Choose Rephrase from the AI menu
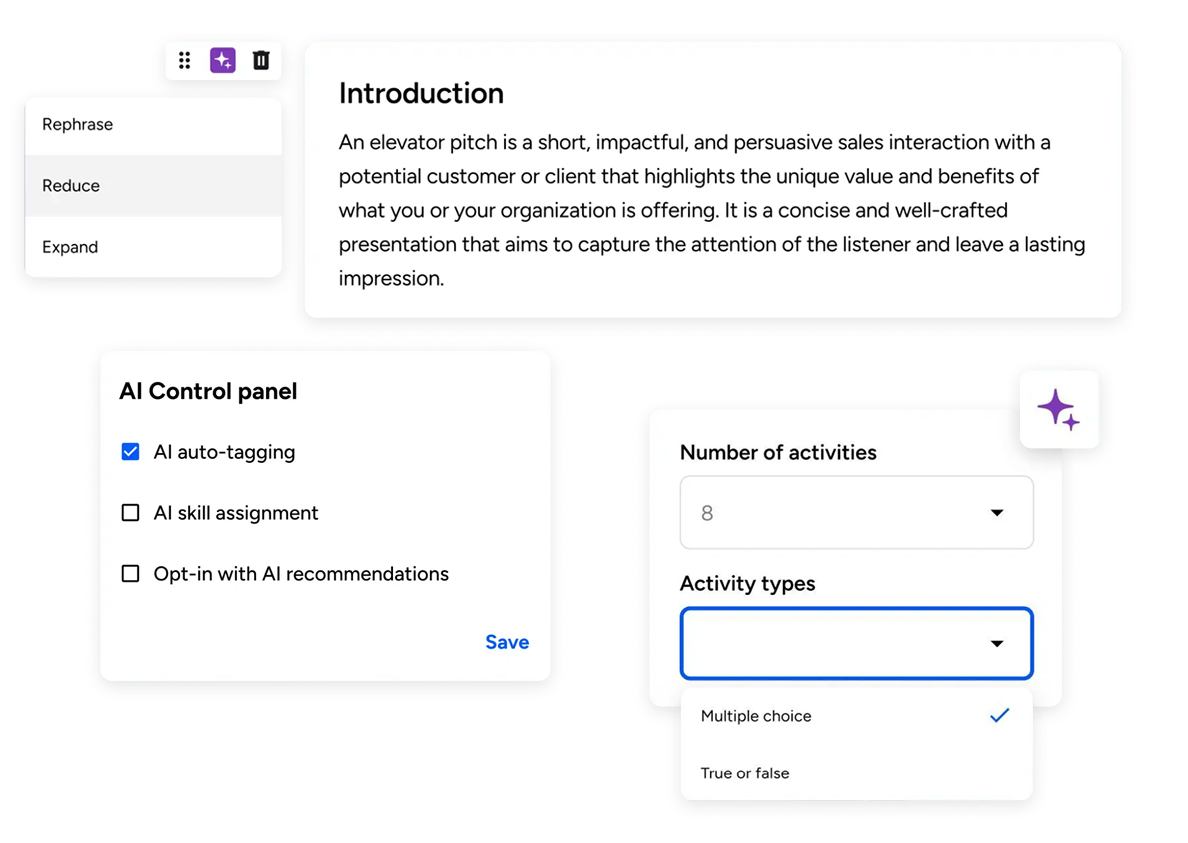 (78, 125)
